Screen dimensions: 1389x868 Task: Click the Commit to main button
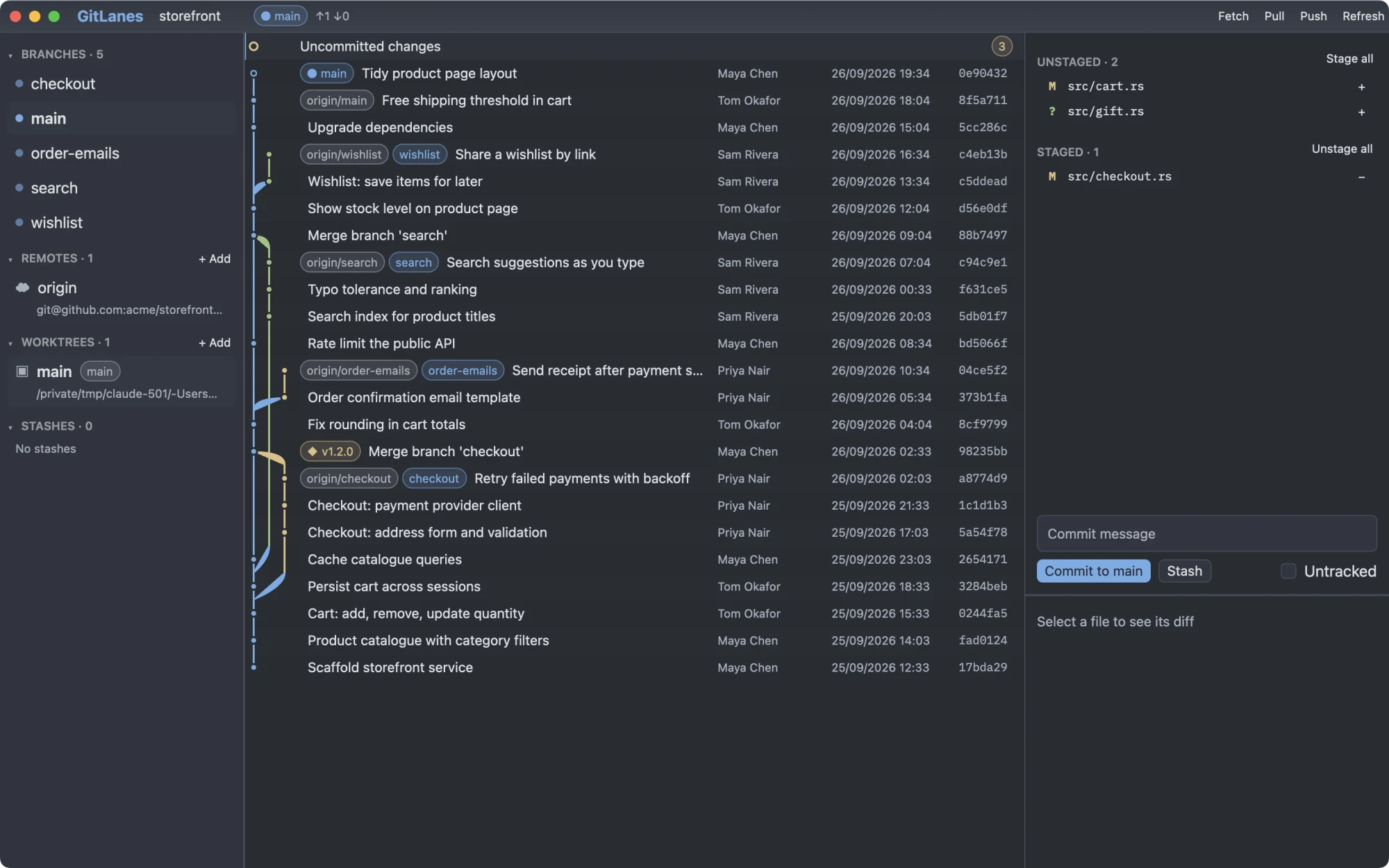pos(1093,571)
